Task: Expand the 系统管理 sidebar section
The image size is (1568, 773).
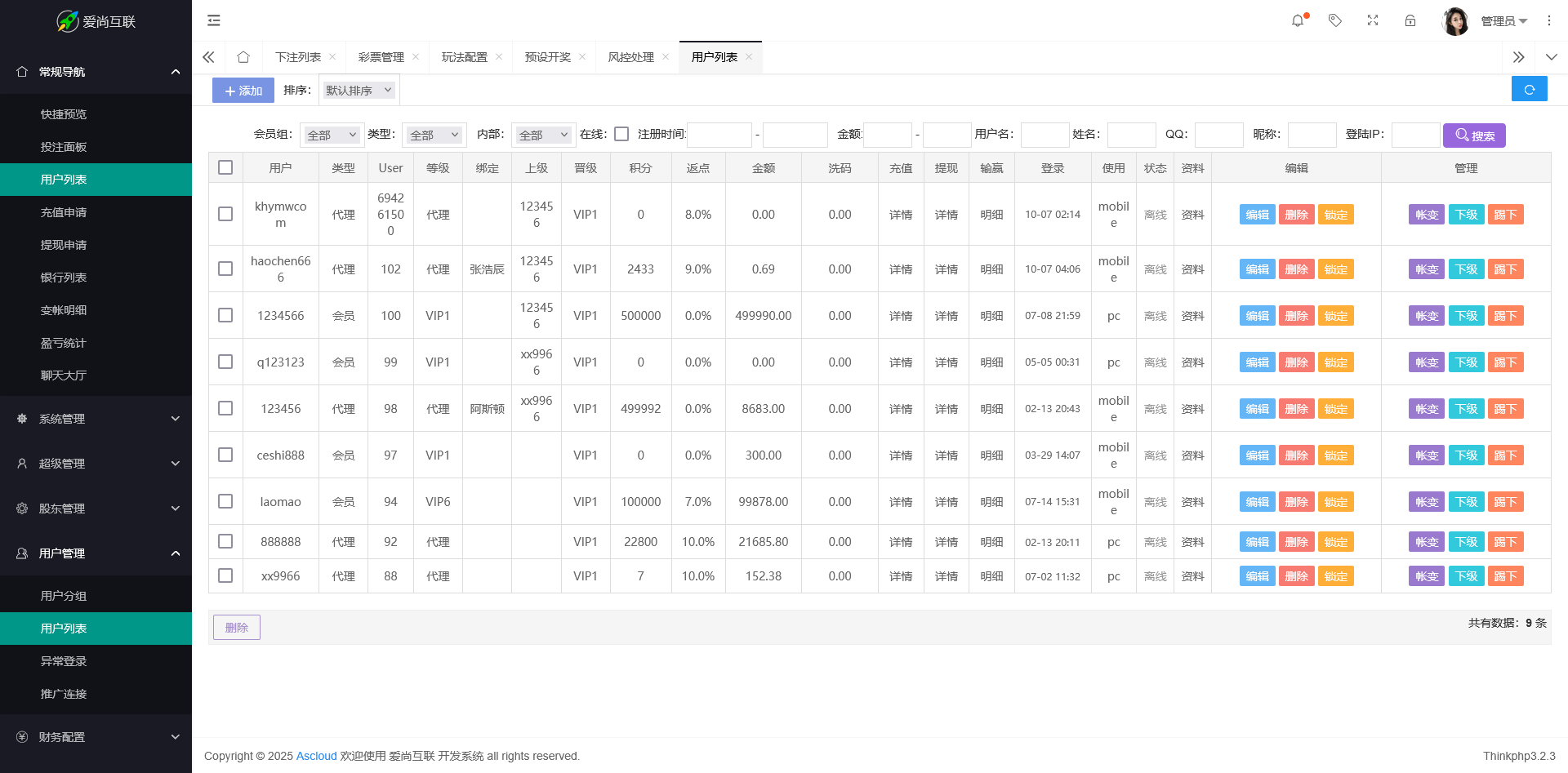Action: coord(96,419)
